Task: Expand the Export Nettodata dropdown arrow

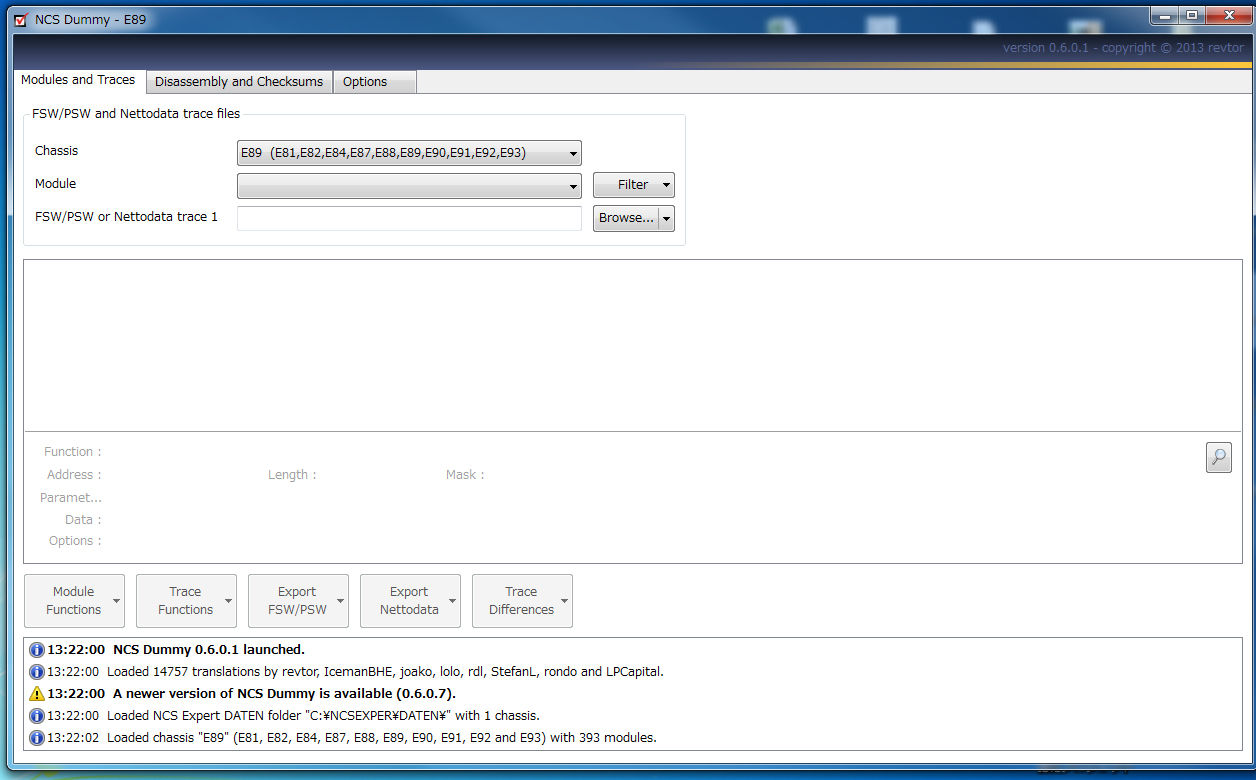Action: click(x=453, y=601)
